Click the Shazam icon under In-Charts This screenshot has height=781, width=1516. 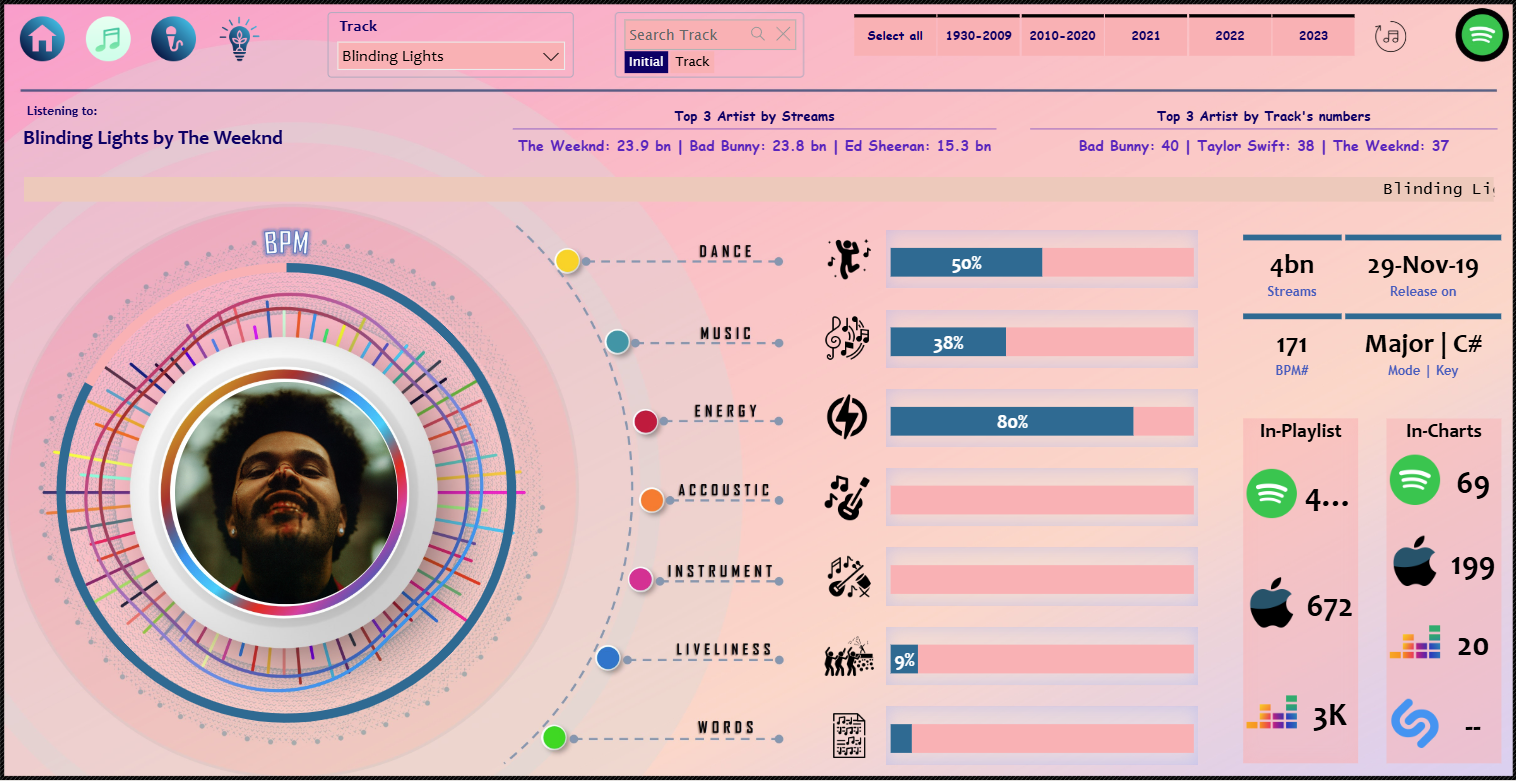[1414, 721]
